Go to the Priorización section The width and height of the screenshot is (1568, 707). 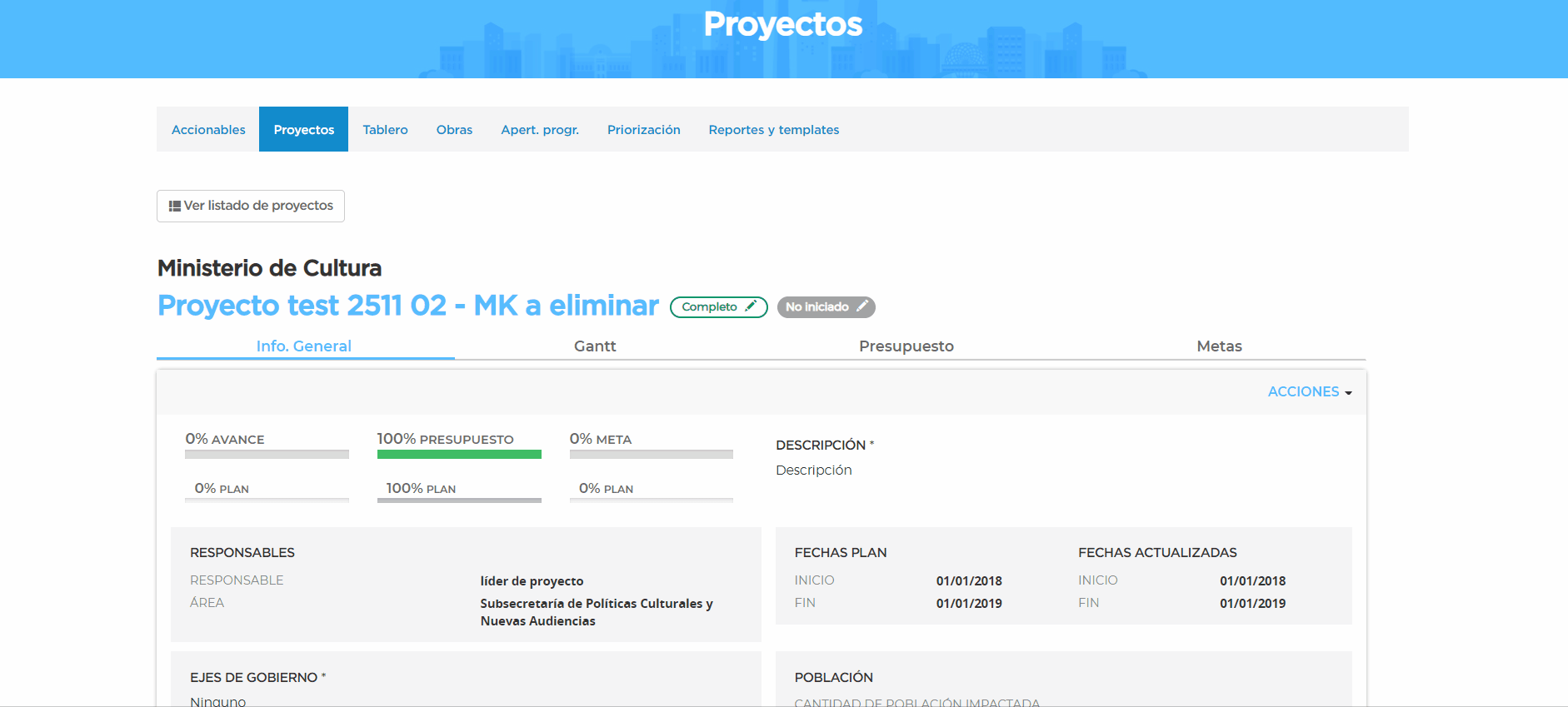pyautogui.click(x=643, y=130)
